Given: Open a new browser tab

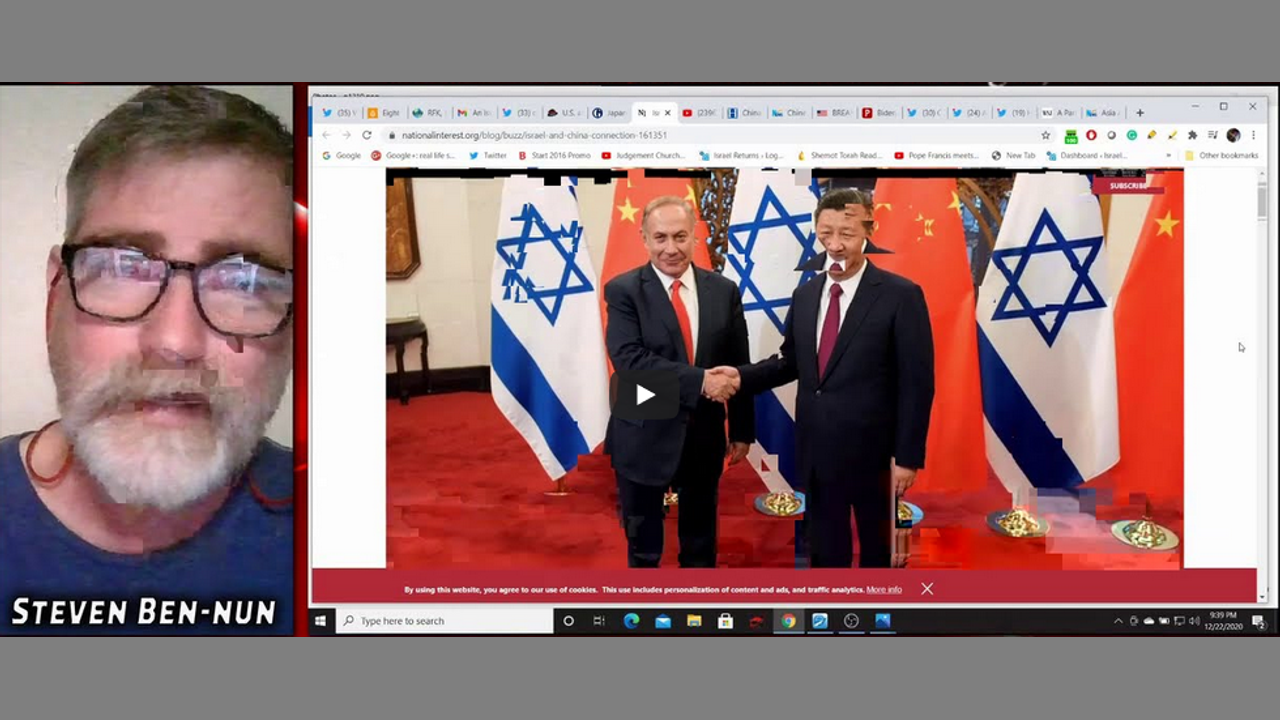Looking at the screenshot, I should [x=1139, y=113].
